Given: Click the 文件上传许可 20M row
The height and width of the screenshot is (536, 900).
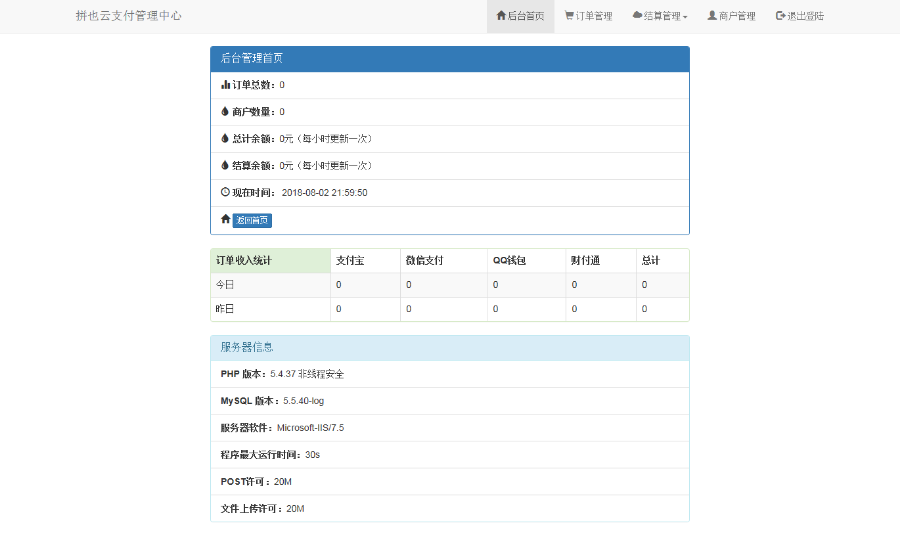Looking at the screenshot, I should [450, 508].
